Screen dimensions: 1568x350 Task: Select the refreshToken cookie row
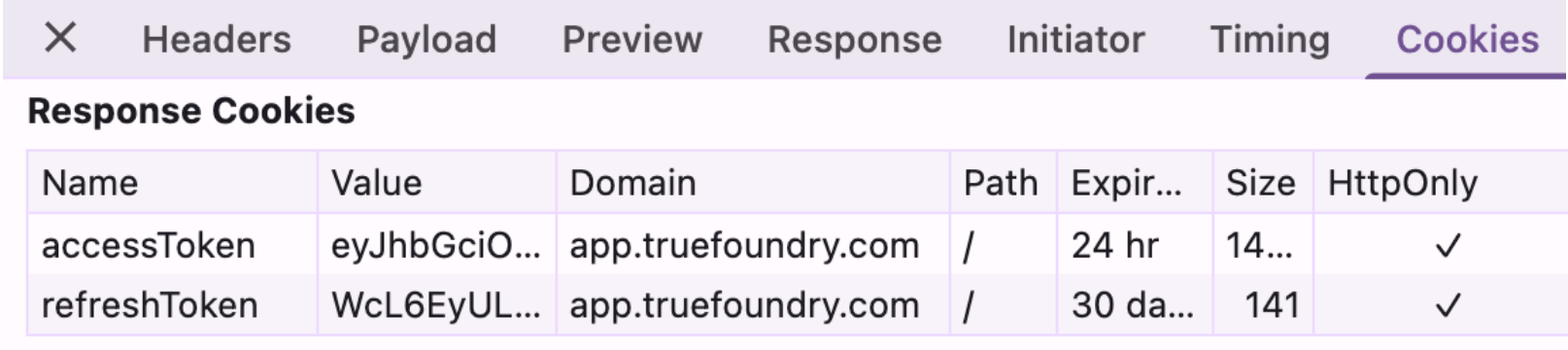pos(798,305)
